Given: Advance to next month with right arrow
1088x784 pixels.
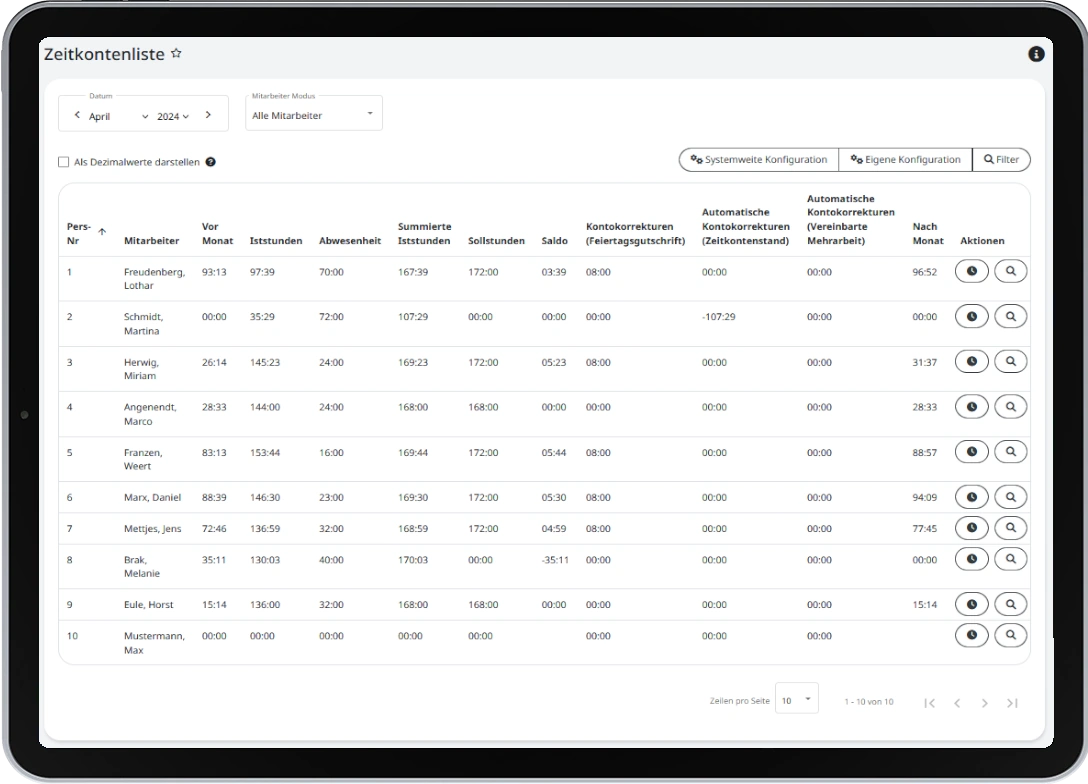Looking at the screenshot, I should pyautogui.click(x=208, y=115).
